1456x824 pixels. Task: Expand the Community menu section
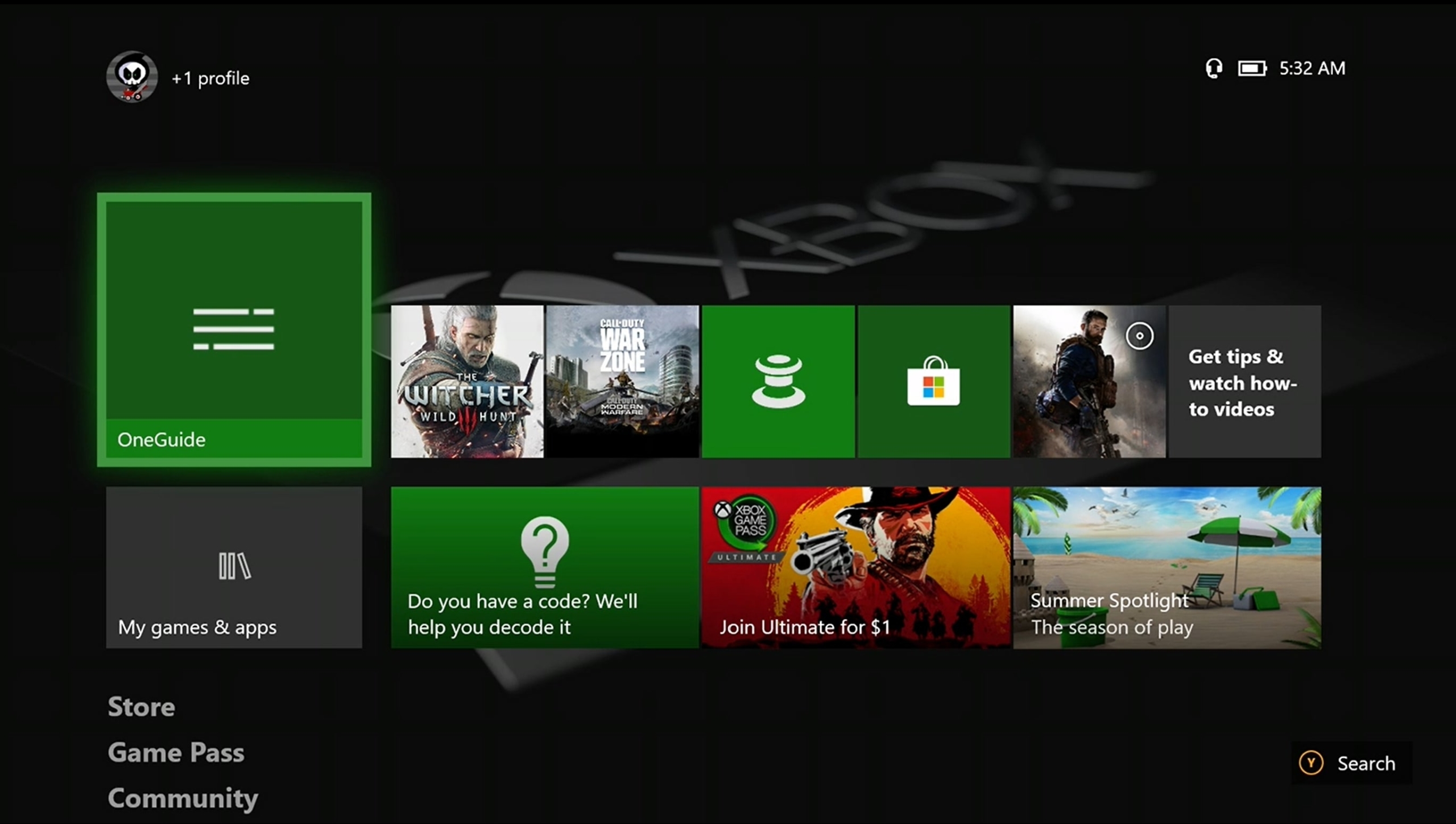tap(182, 797)
